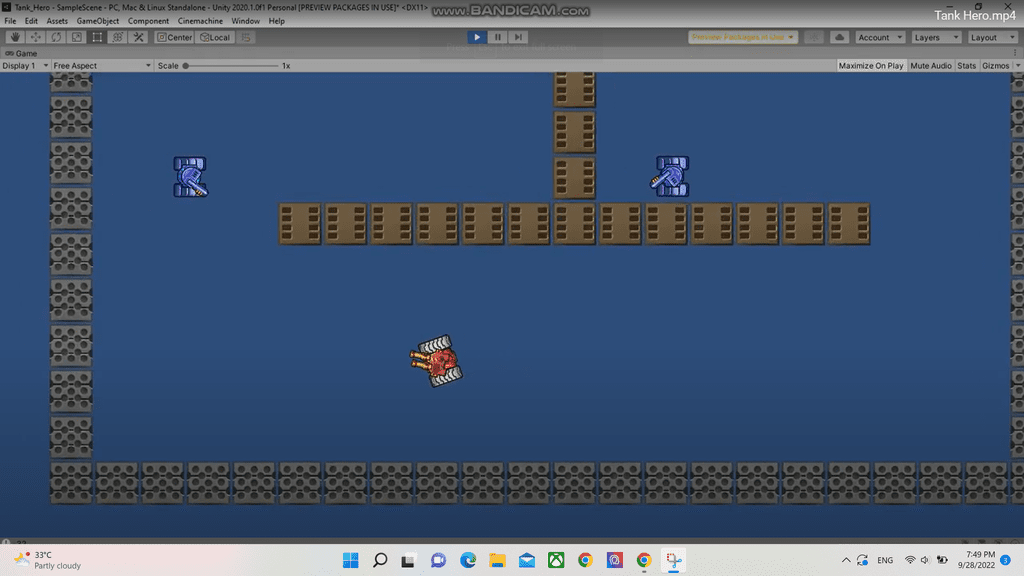This screenshot has height=576, width=1024.
Task: Toggle Stats overlay
Action: point(966,65)
